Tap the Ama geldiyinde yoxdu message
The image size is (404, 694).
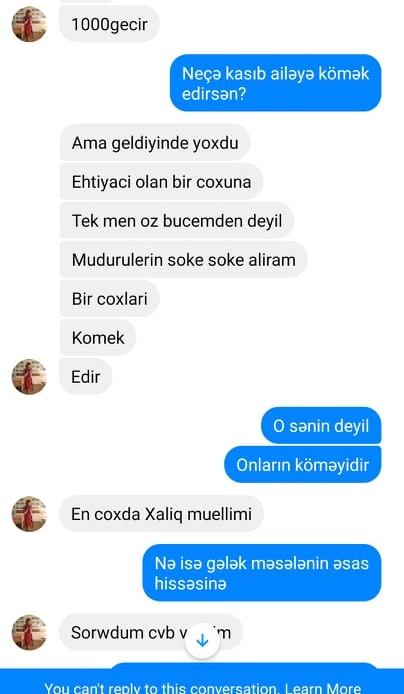pyautogui.click(x=155, y=143)
